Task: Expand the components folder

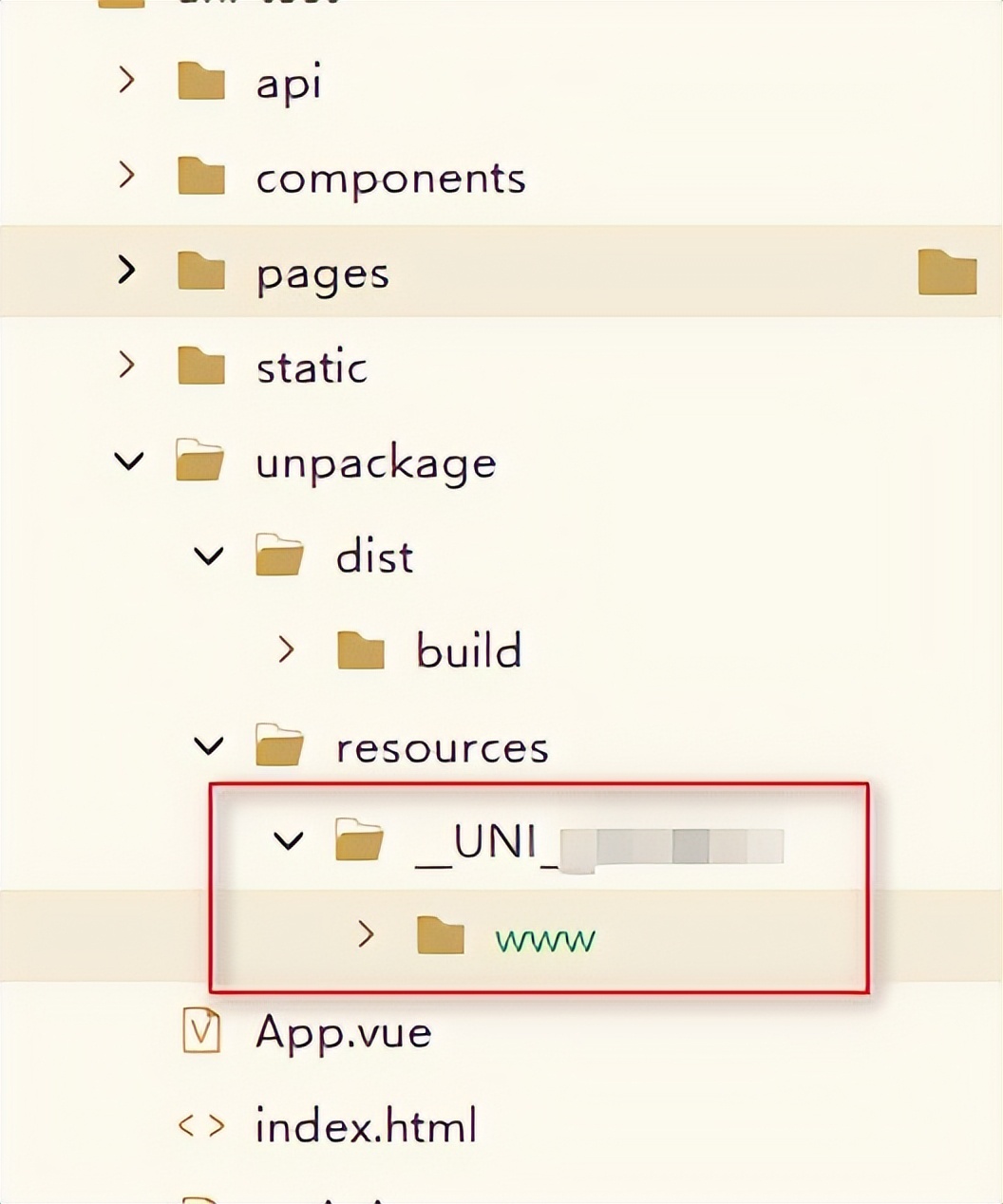Action: (126, 178)
